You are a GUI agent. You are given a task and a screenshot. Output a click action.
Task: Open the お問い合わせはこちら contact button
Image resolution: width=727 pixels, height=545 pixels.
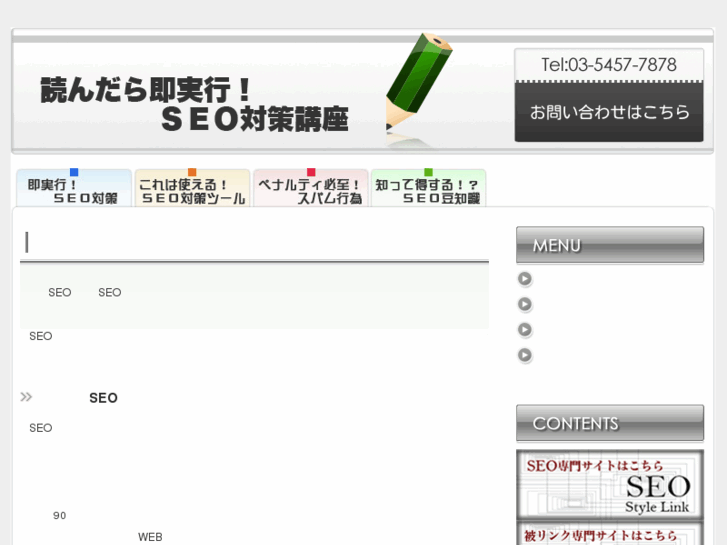[x=609, y=112]
